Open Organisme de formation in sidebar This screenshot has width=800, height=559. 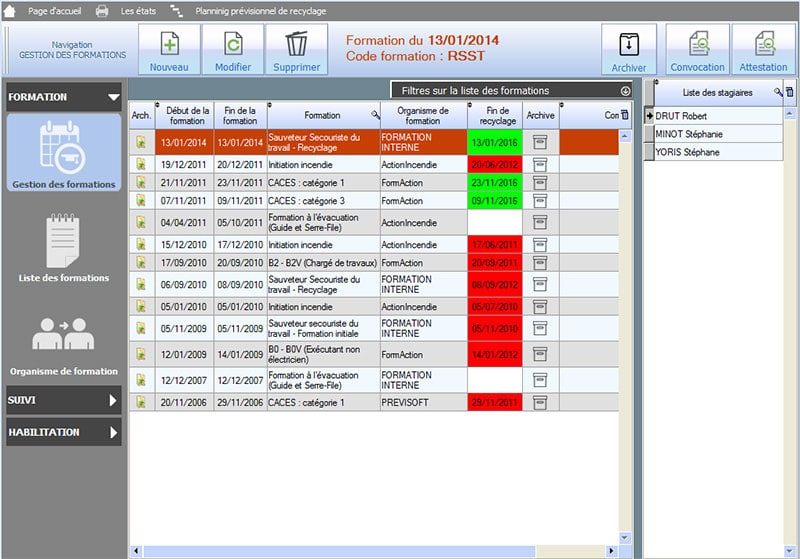(64, 347)
